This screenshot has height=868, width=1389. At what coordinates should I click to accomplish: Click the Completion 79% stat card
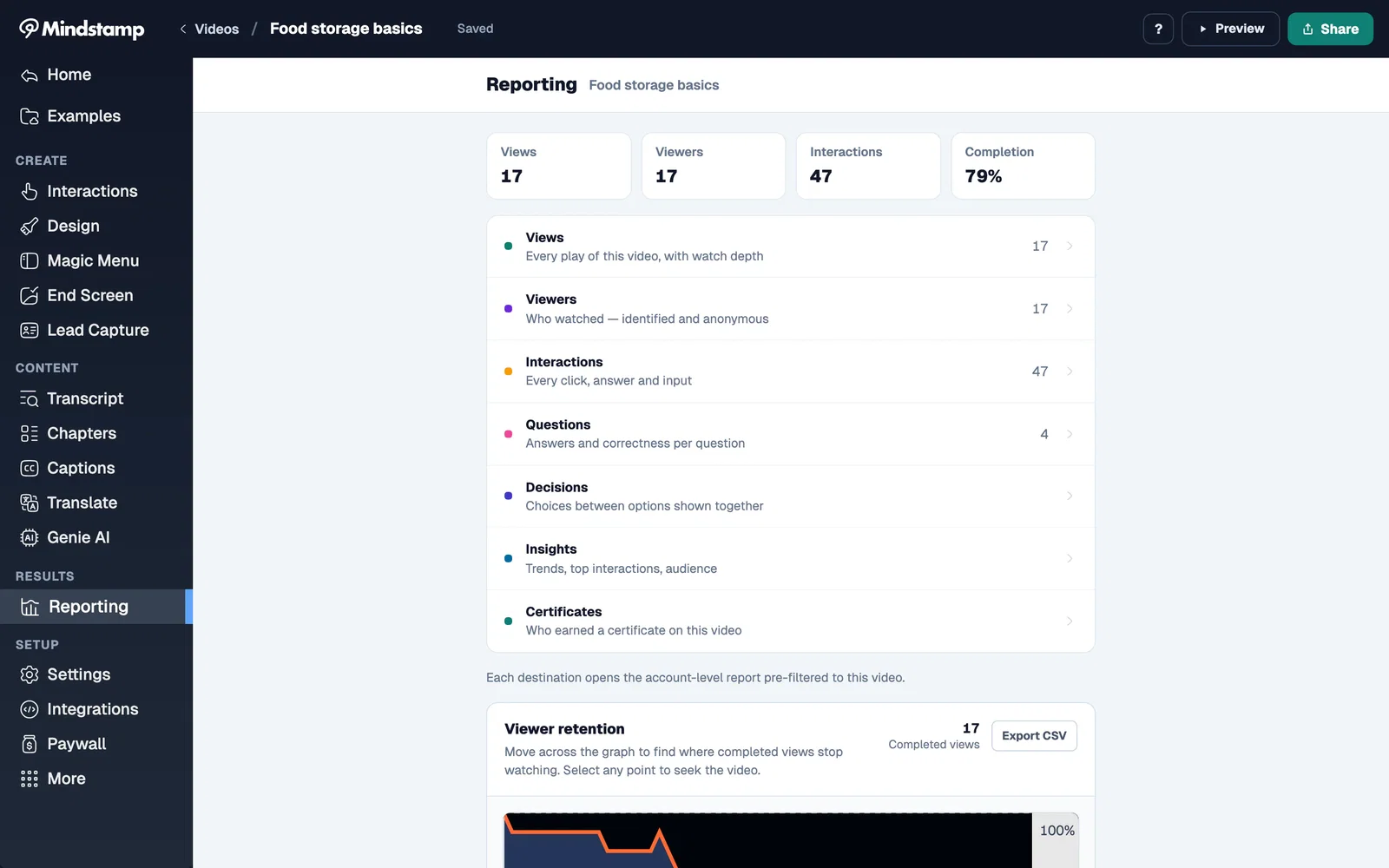(1023, 166)
